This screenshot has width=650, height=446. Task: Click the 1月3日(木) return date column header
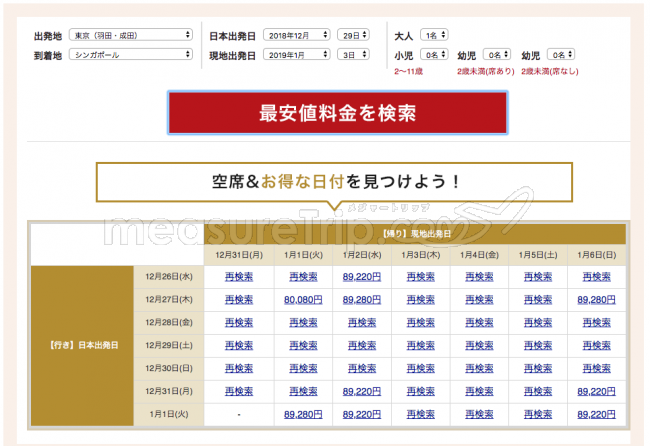point(421,255)
